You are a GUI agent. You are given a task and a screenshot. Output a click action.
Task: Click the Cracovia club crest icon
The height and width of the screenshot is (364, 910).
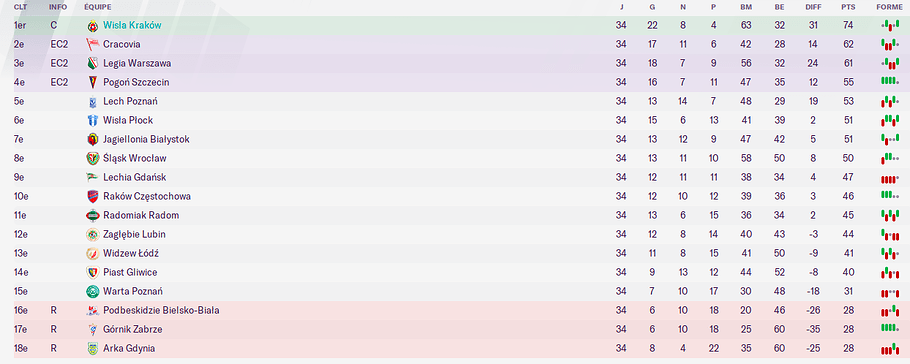[92, 44]
